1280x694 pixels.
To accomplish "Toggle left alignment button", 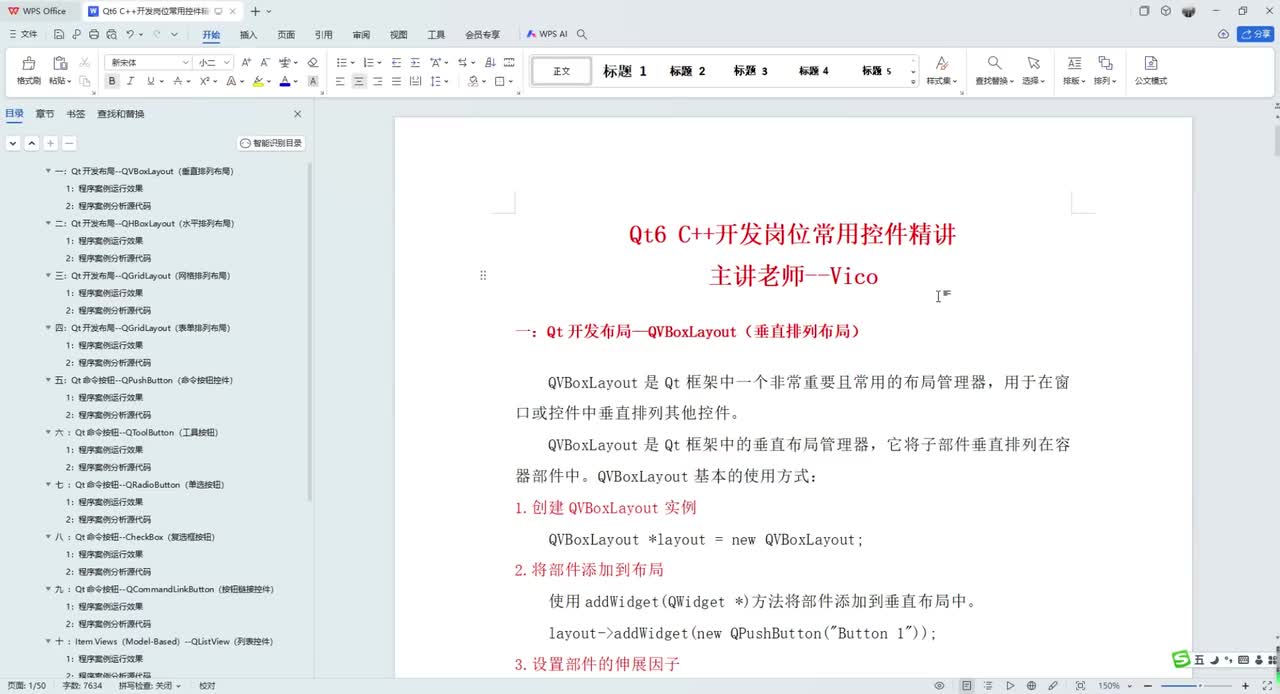I will pos(340,81).
